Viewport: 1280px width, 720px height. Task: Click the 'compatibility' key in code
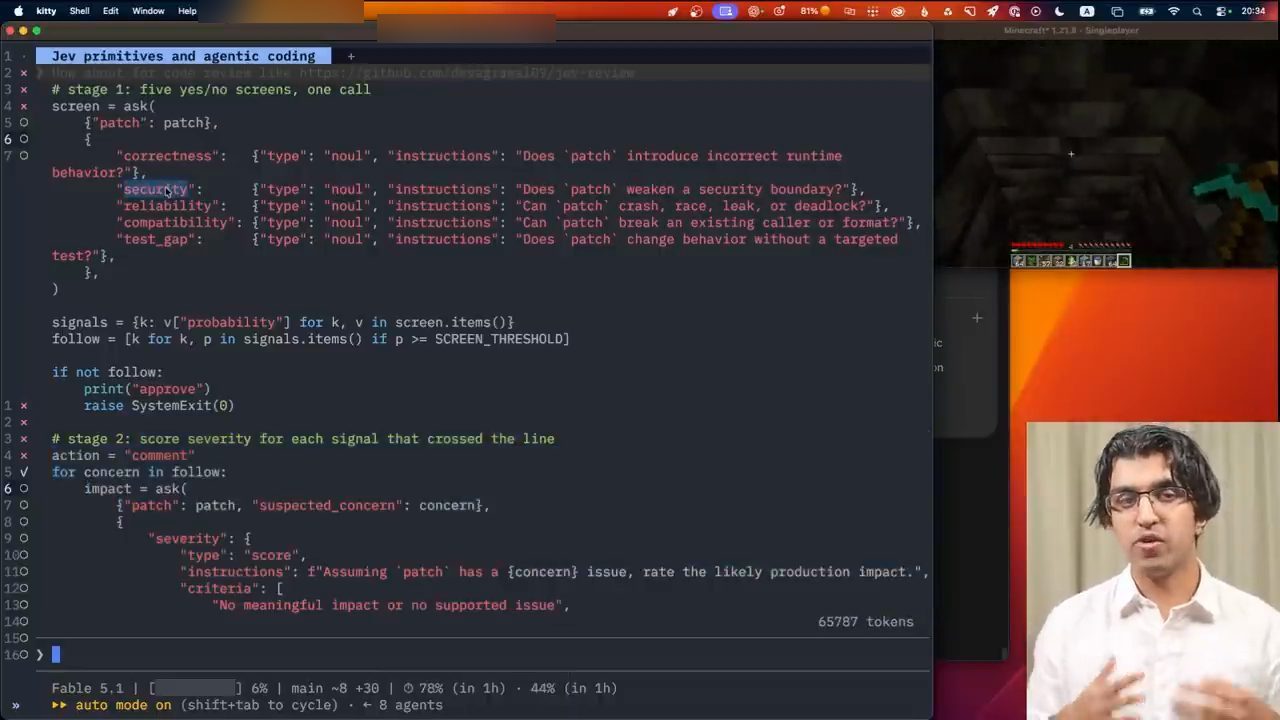(x=175, y=223)
